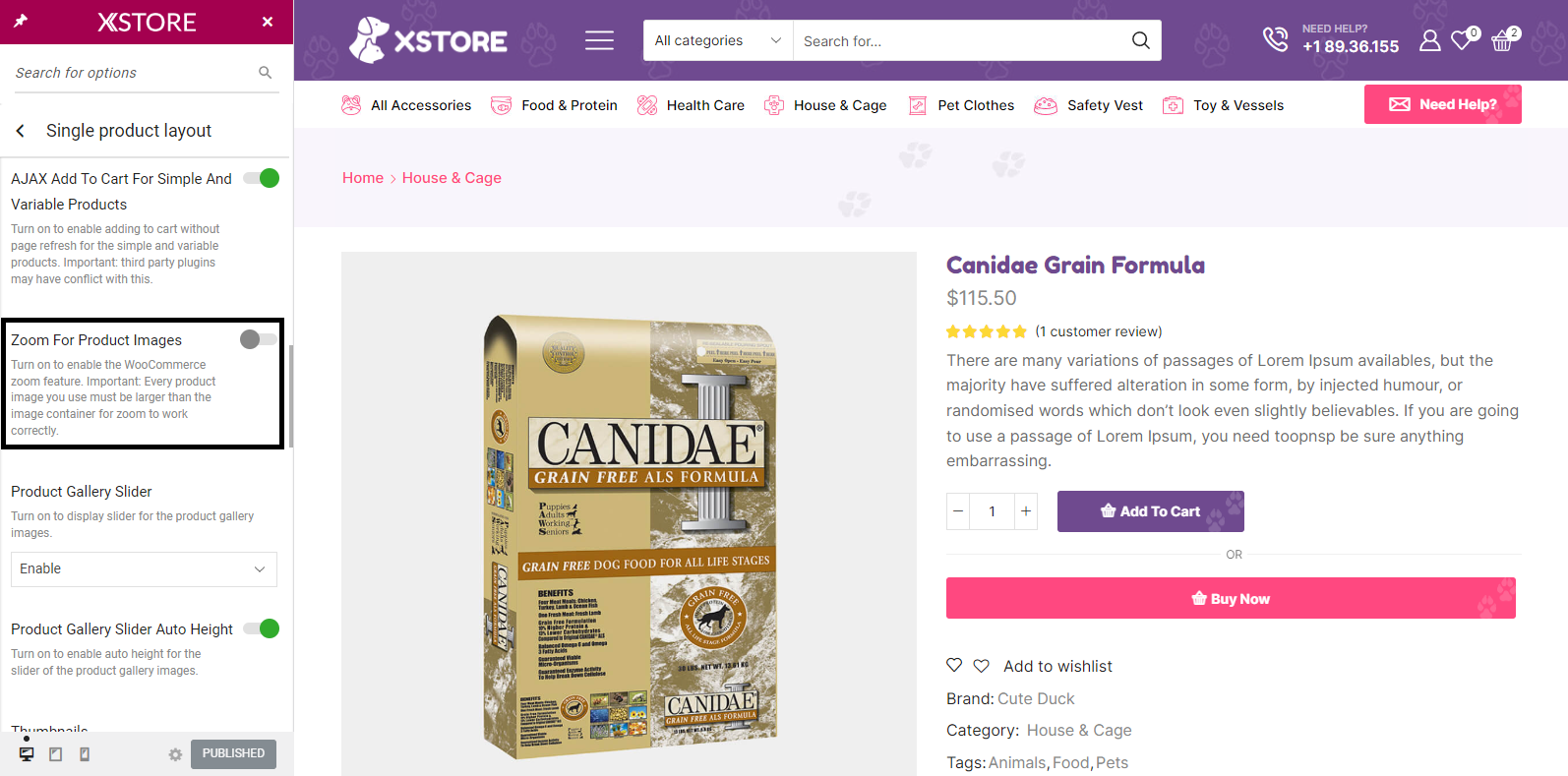Enable Zoom For Product Images toggle
The image size is (1568, 776).
pyautogui.click(x=259, y=339)
